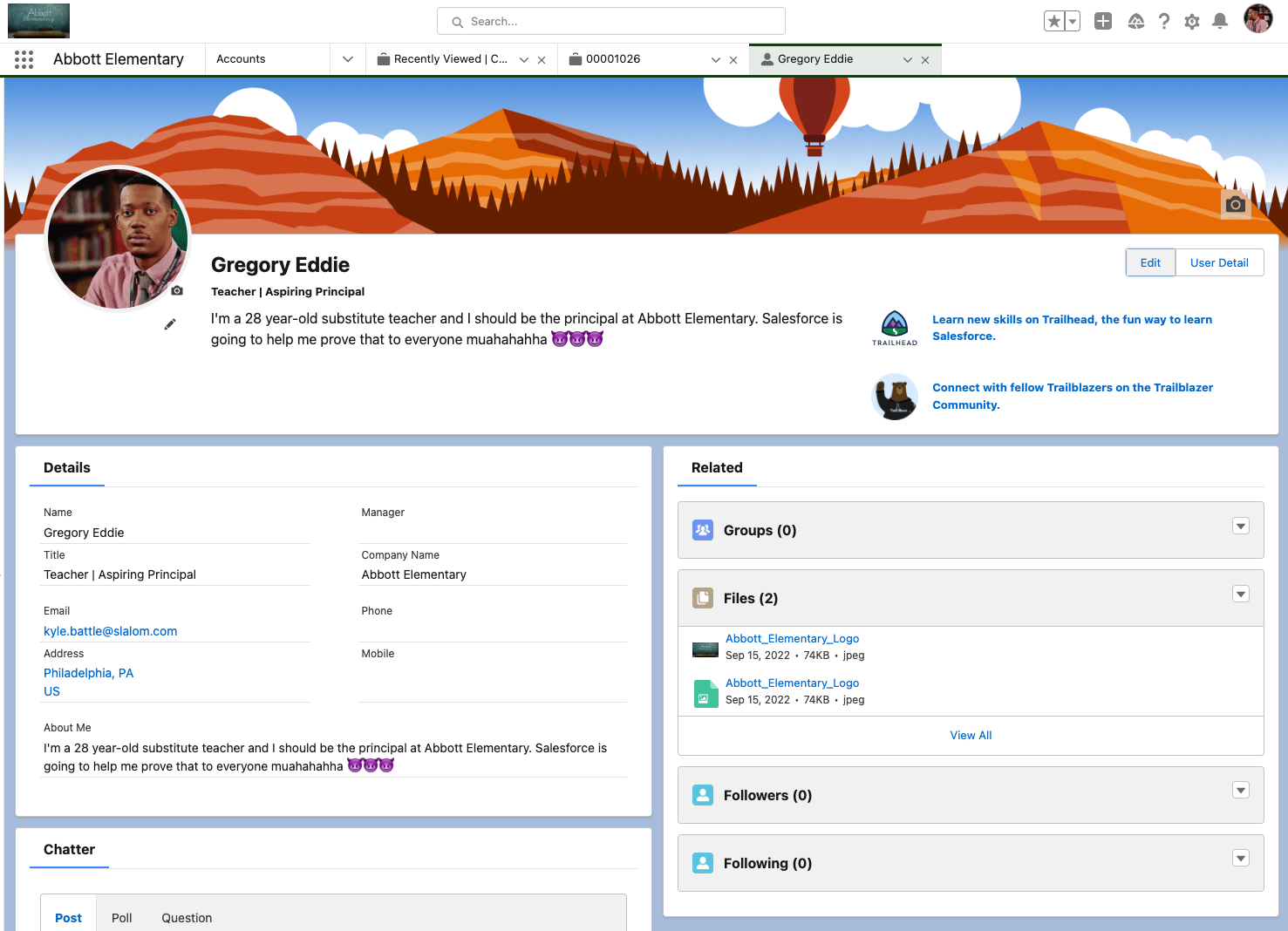Open Gregory Eddie tab dropdown chevron
Screen dimensions: 1288x931
tap(908, 60)
